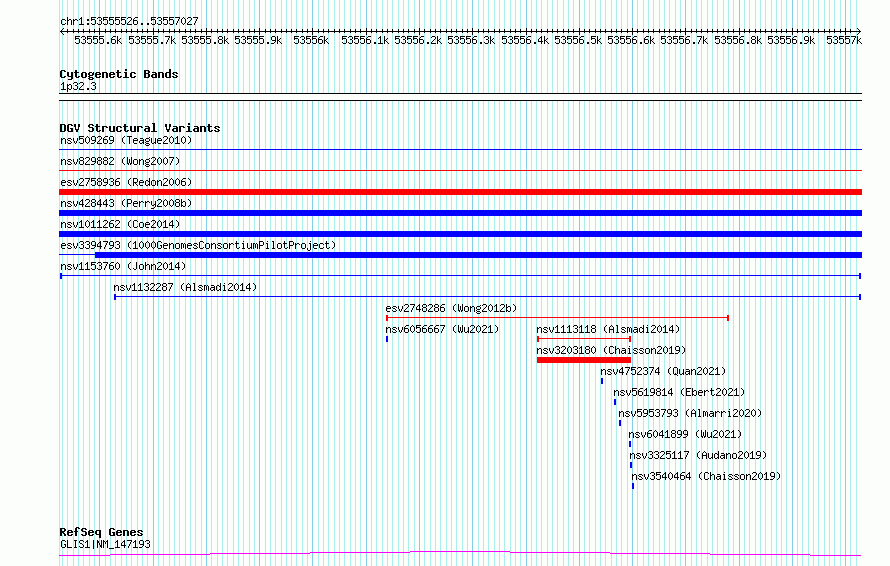The image size is (890, 566).
Task: Click the nsv1113118 (Alsmadi2014) red span line
Action: [584, 339]
